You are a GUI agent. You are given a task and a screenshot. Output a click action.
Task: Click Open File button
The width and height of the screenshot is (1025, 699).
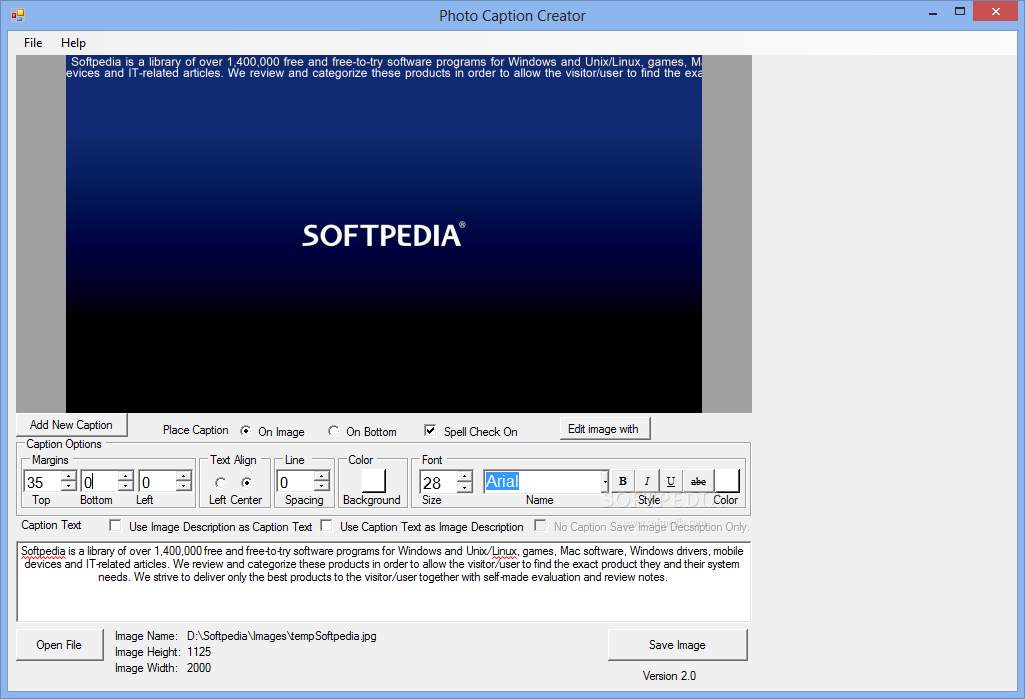[x=59, y=645]
